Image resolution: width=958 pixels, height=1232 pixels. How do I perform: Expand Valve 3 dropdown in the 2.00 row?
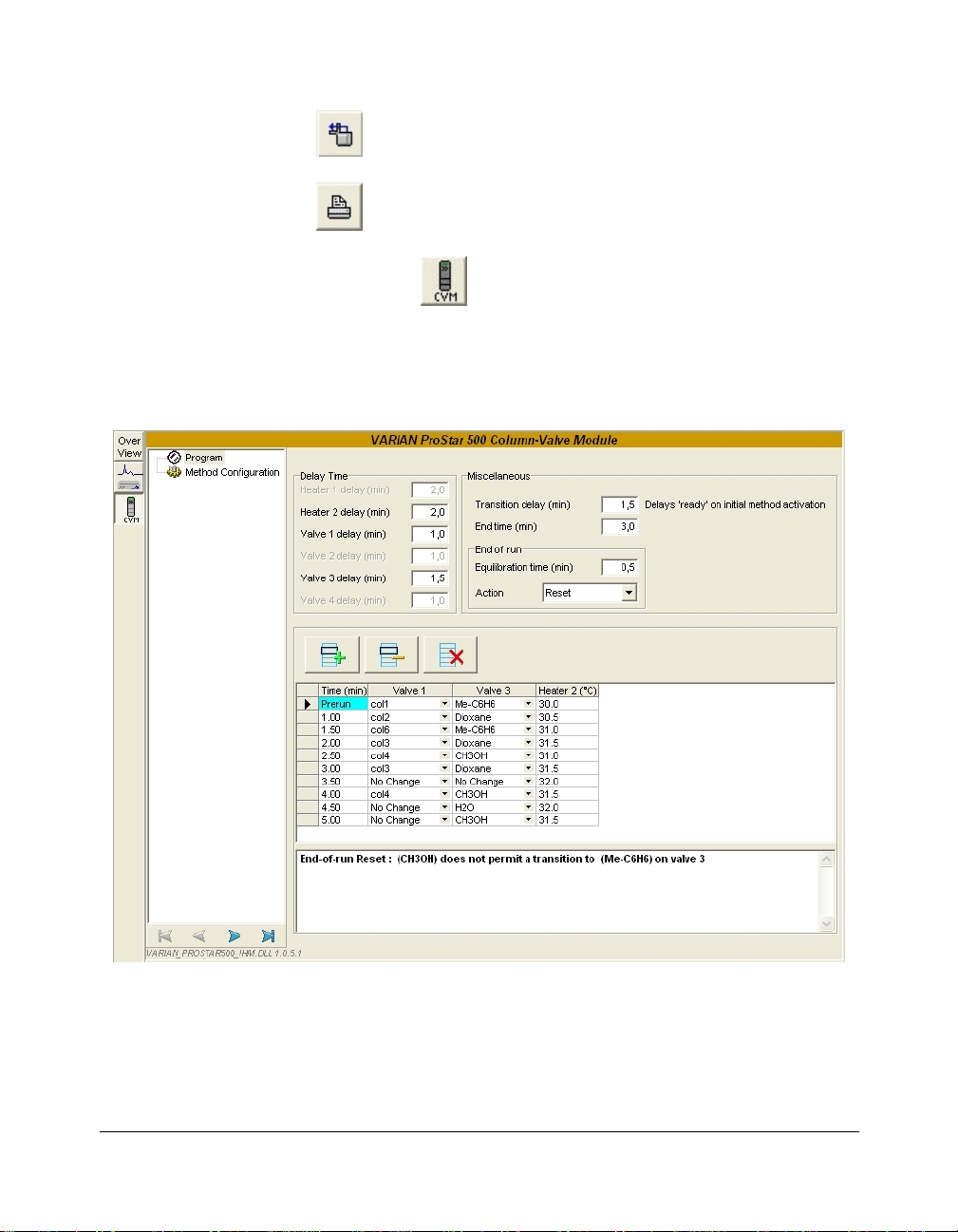(x=529, y=743)
